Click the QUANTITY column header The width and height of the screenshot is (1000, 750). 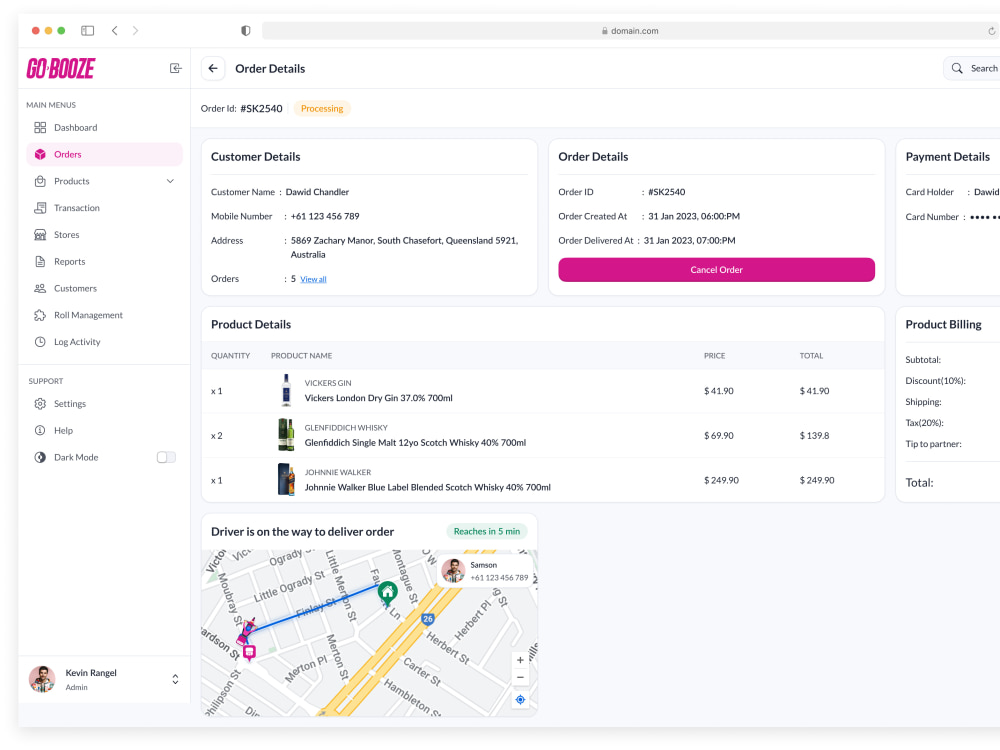click(x=230, y=356)
